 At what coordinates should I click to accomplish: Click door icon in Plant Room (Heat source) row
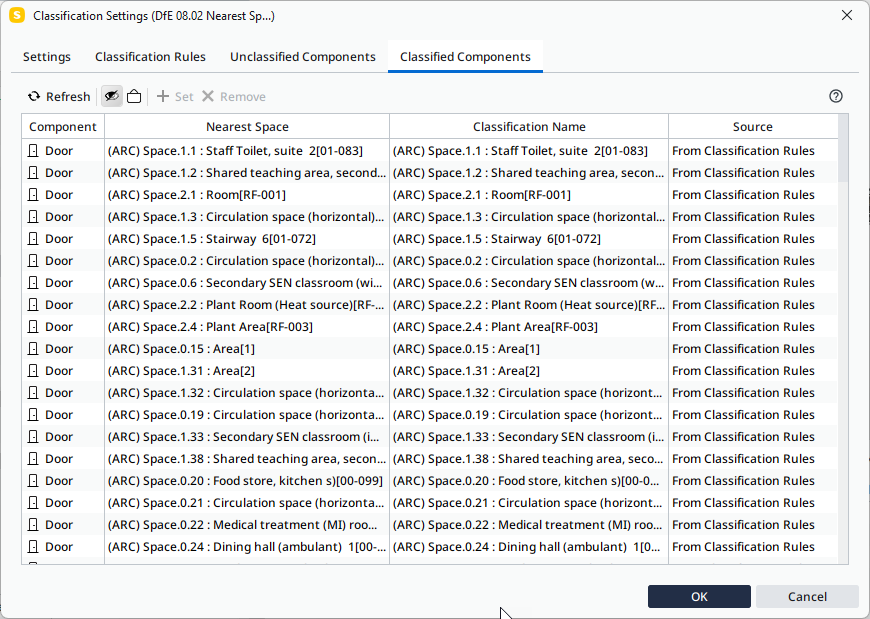(x=33, y=305)
